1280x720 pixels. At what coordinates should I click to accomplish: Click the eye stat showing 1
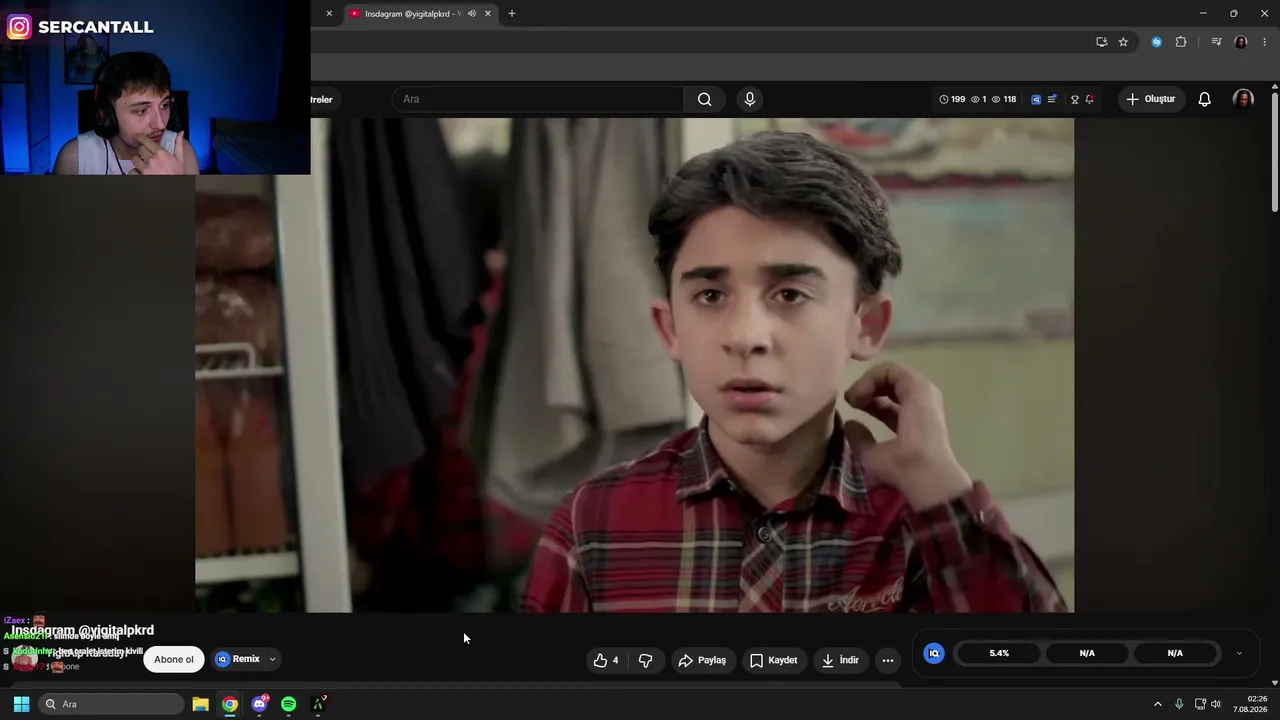(x=979, y=99)
